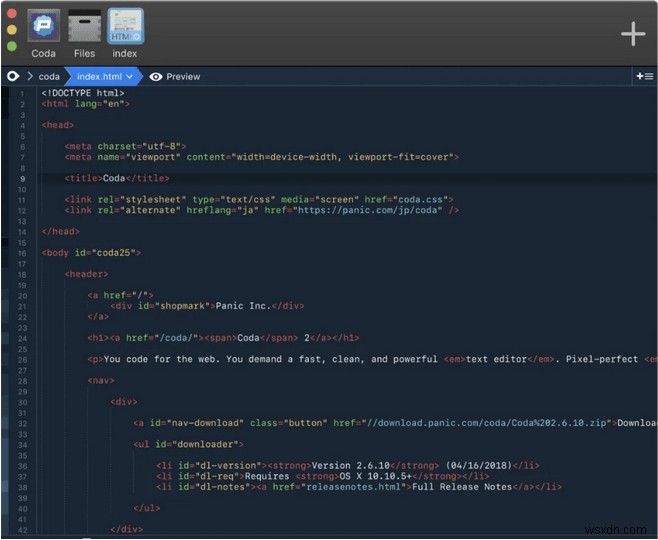Select the coda breadcrumb segment

pyautogui.click(x=49, y=76)
